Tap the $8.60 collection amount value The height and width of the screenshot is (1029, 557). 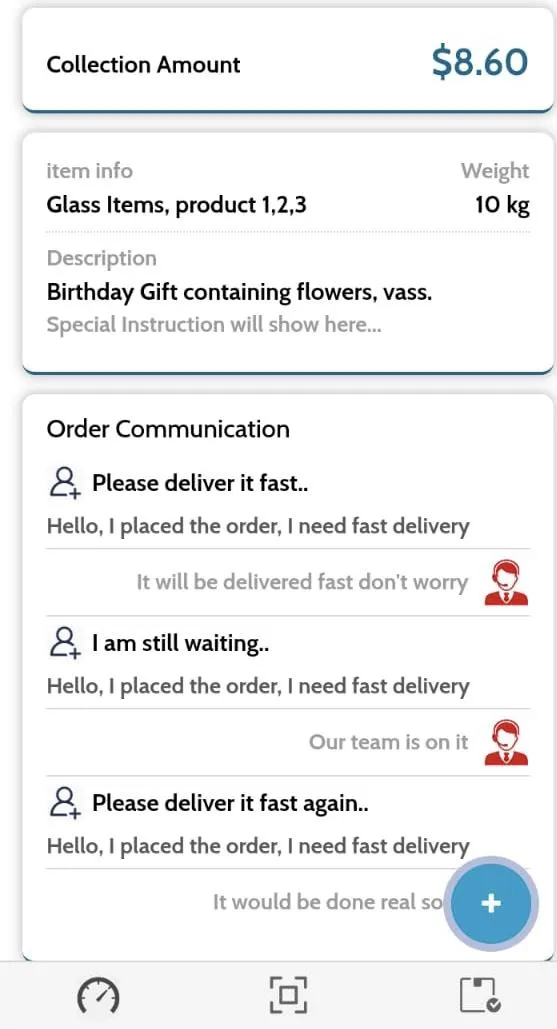[480, 63]
